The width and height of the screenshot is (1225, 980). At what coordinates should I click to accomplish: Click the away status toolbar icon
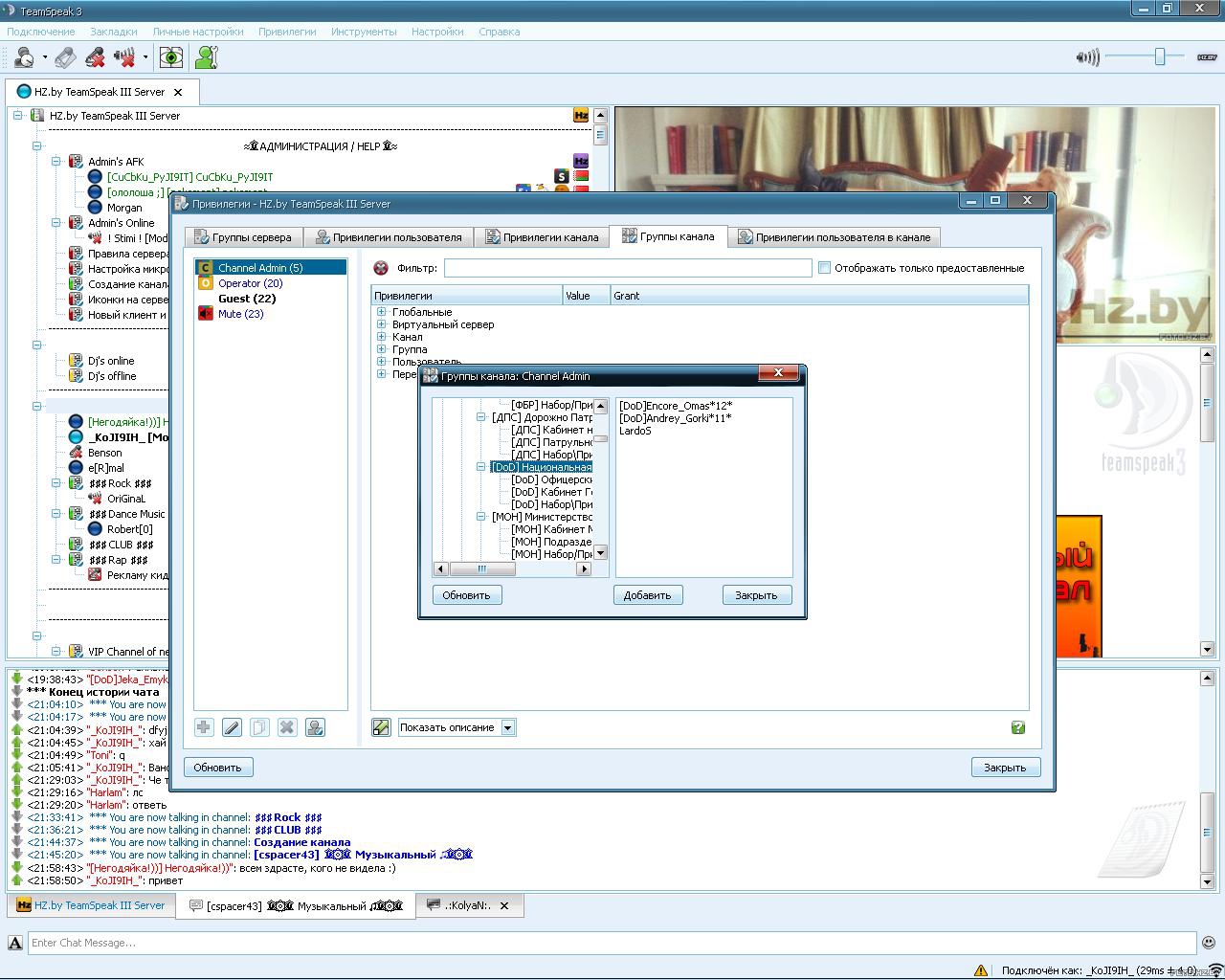(25, 57)
